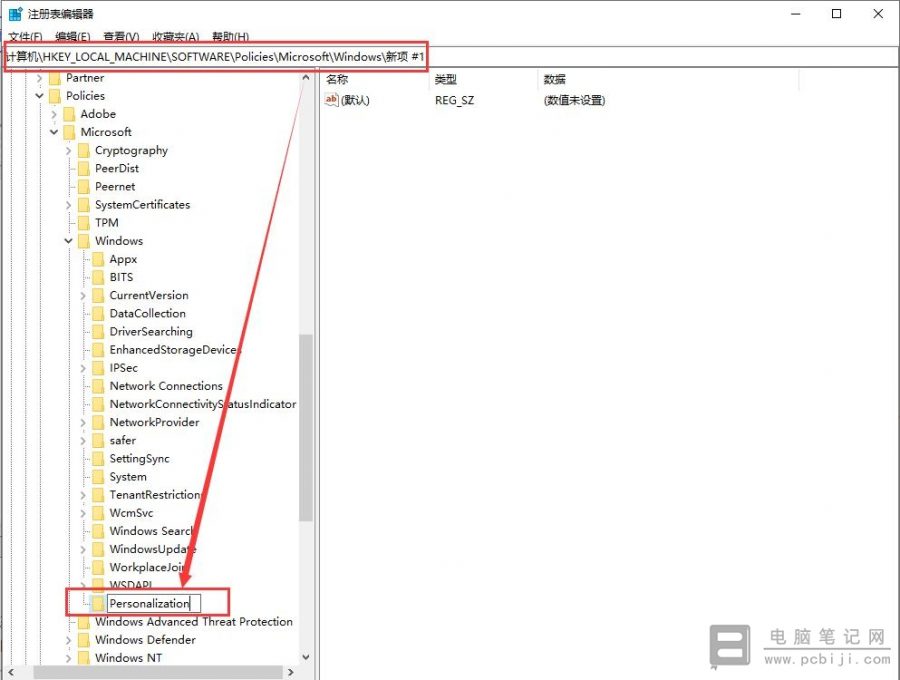This screenshot has height=680, width=900.
Task: Select the WindowsUpdate key
Action: (x=153, y=549)
